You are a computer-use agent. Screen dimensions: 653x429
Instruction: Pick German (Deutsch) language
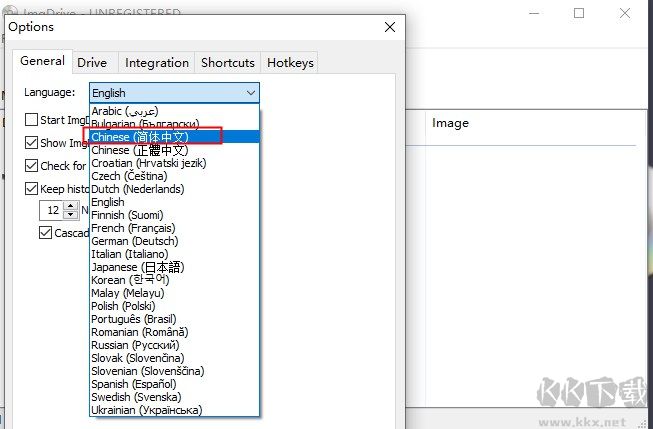point(174,241)
